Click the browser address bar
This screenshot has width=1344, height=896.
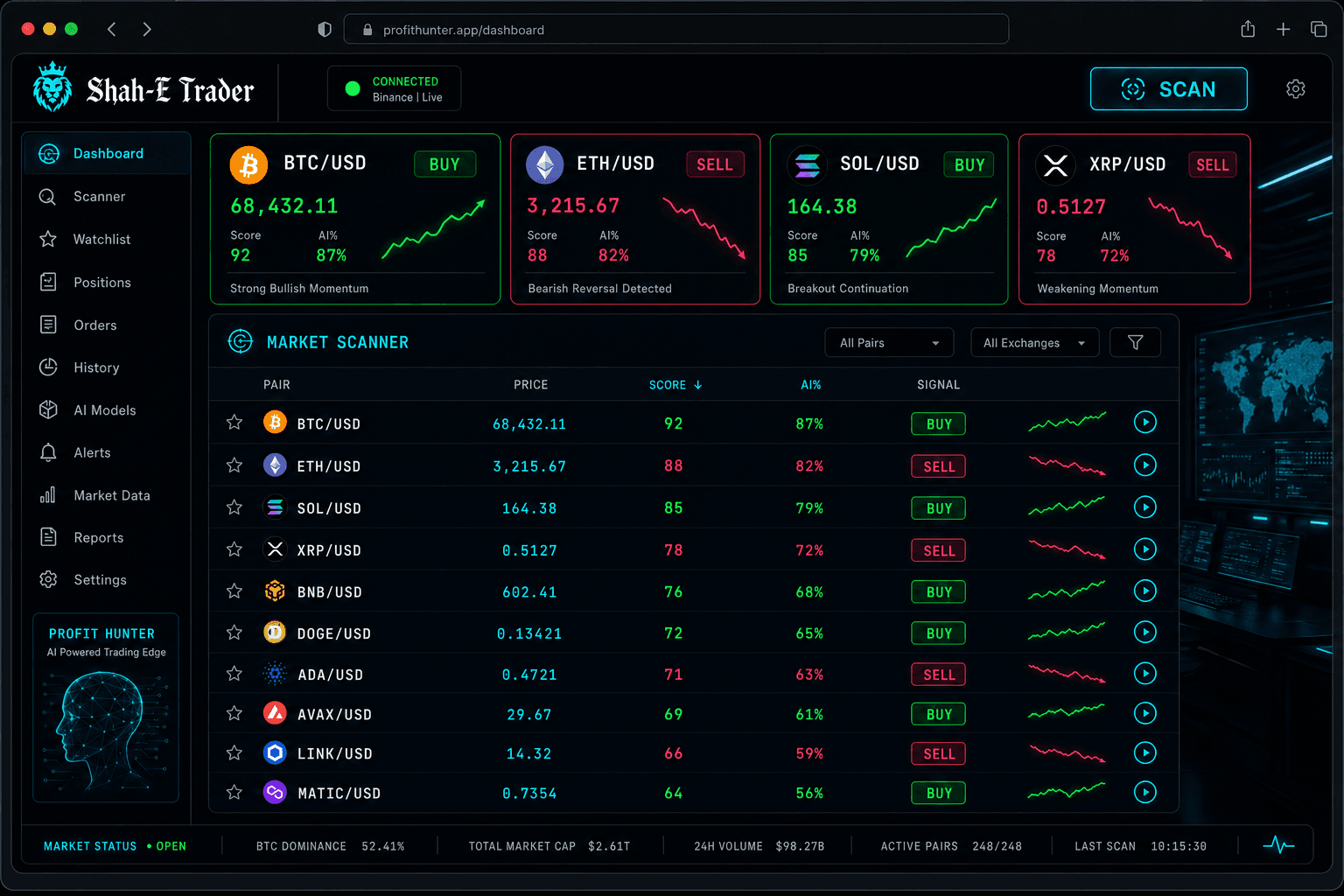click(x=676, y=29)
